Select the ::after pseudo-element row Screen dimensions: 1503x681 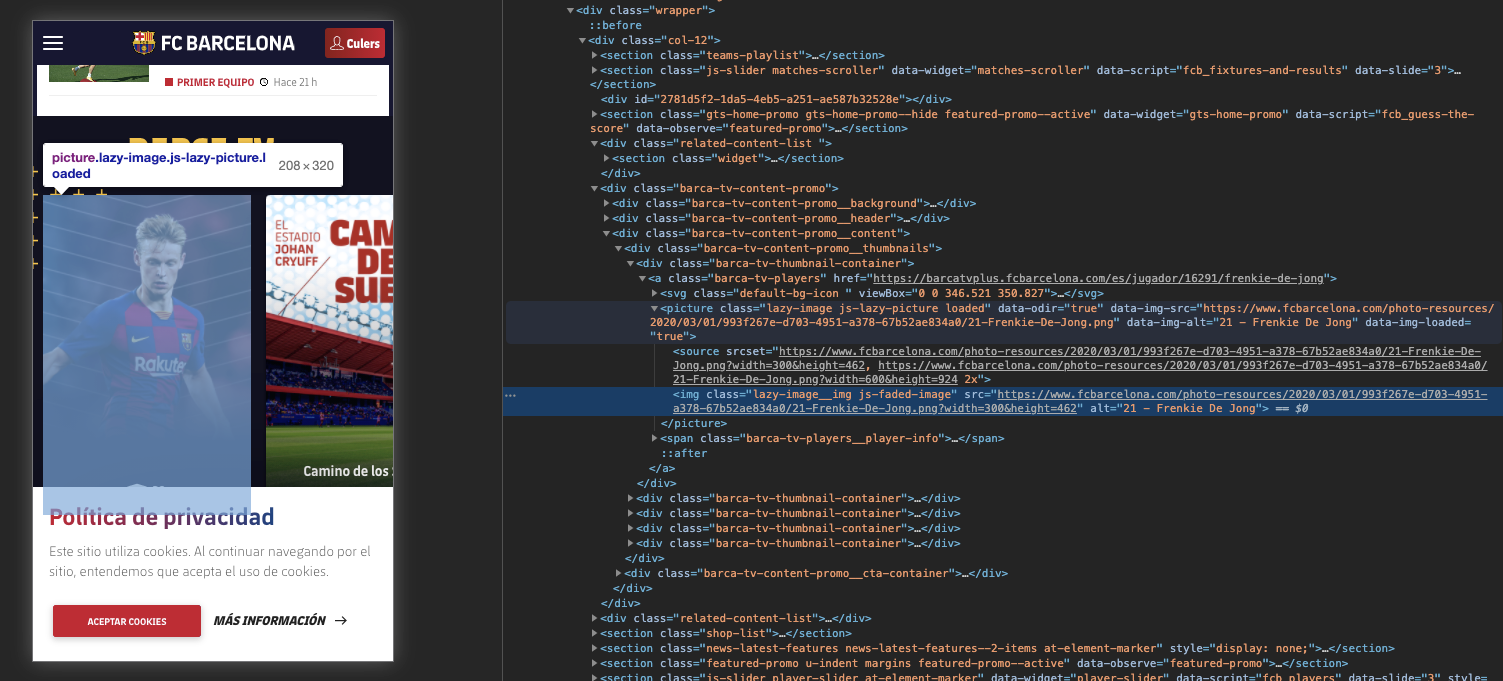point(683,453)
